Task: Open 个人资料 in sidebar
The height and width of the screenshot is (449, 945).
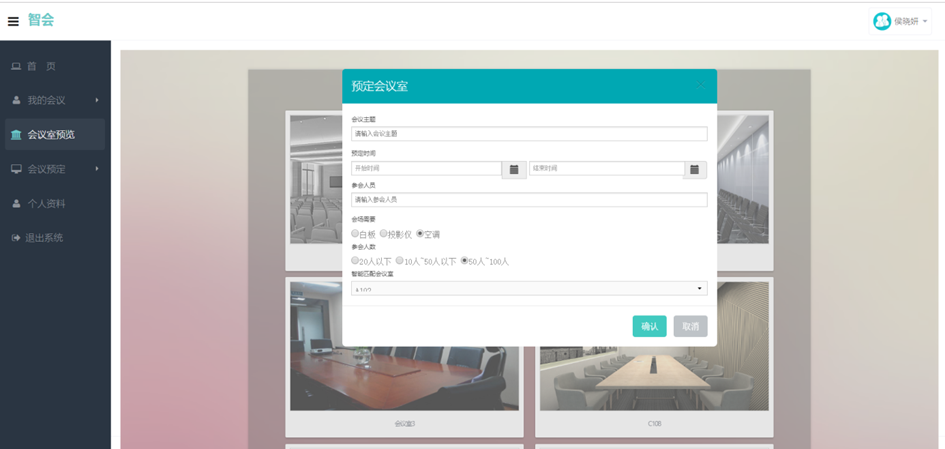Action: point(55,204)
